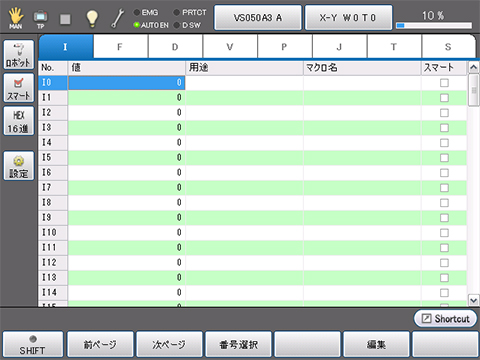Click the gray stop square icon
This screenshot has height=360, width=480.
pyautogui.click(x=65, y=19)
